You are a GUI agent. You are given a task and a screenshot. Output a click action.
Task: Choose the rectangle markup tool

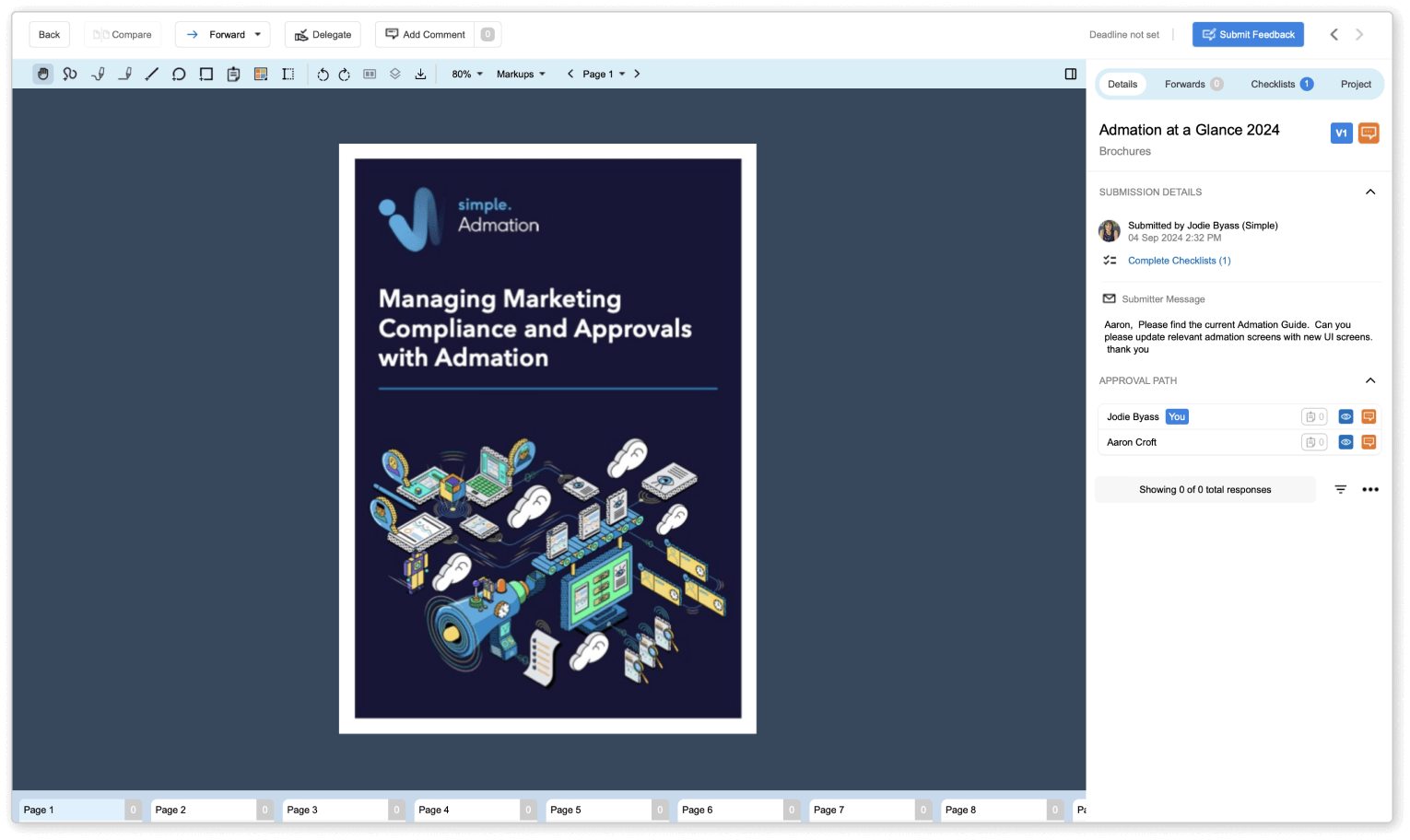point(206,74)
